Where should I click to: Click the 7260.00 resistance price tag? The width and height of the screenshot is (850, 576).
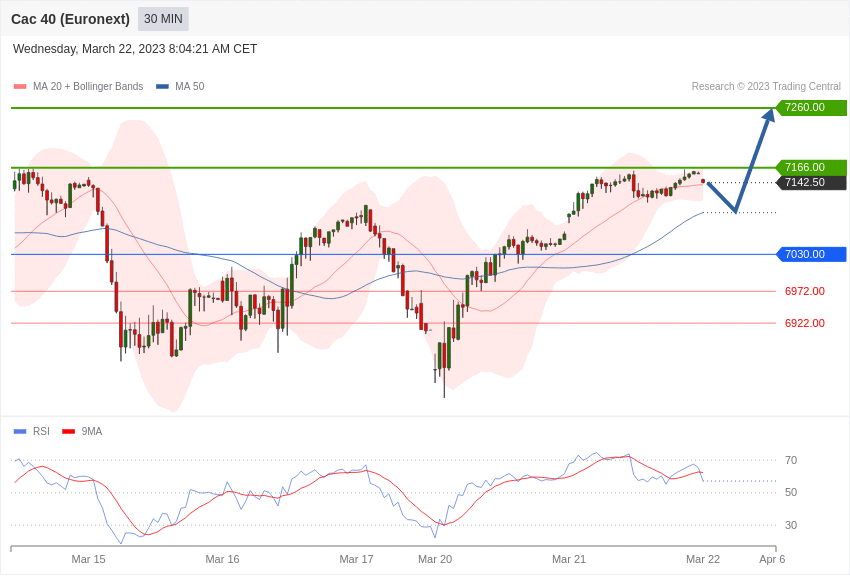[x=812, y=107]
